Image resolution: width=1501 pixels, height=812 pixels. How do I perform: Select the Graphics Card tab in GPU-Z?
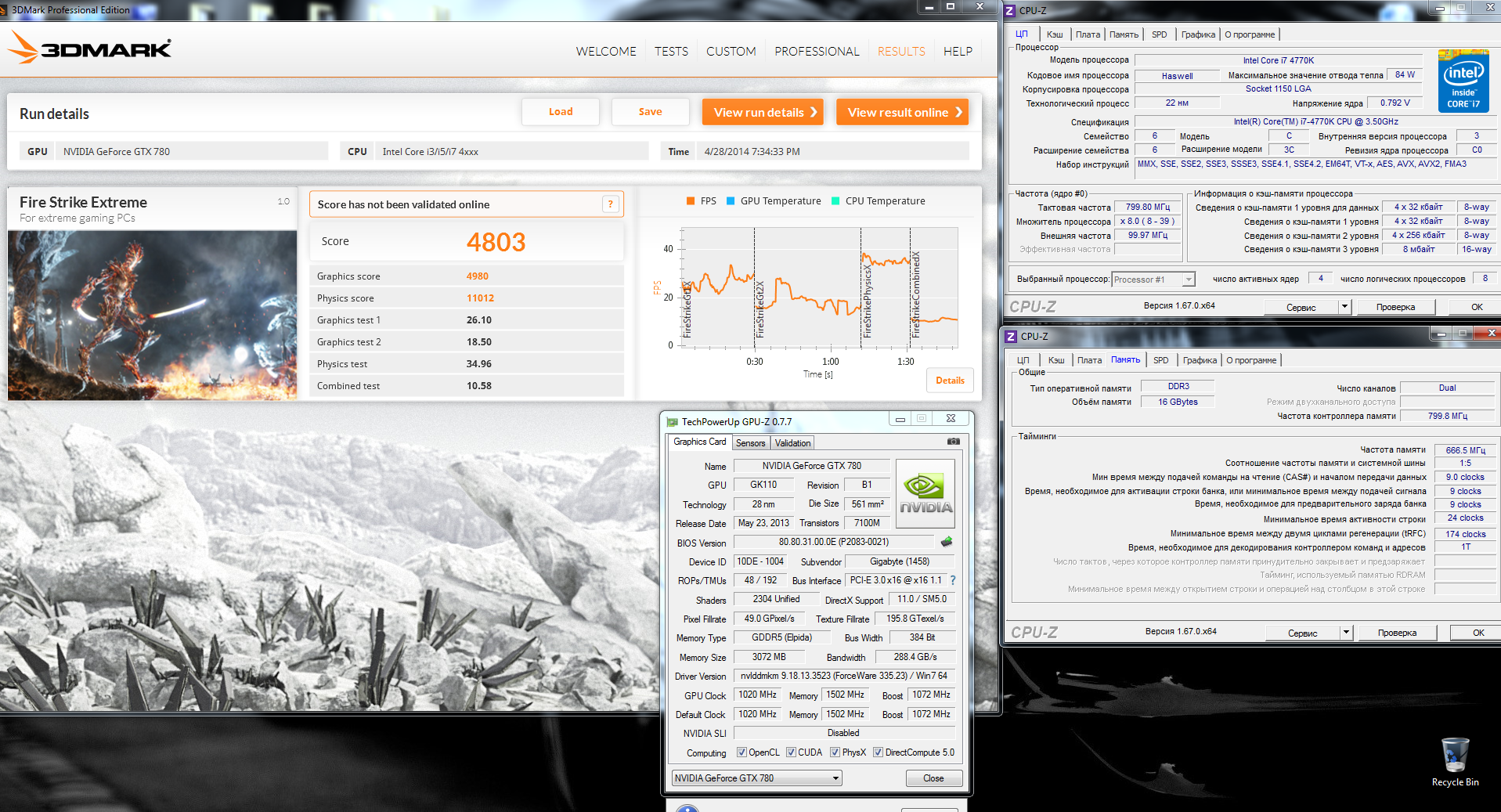coord(699,442)
